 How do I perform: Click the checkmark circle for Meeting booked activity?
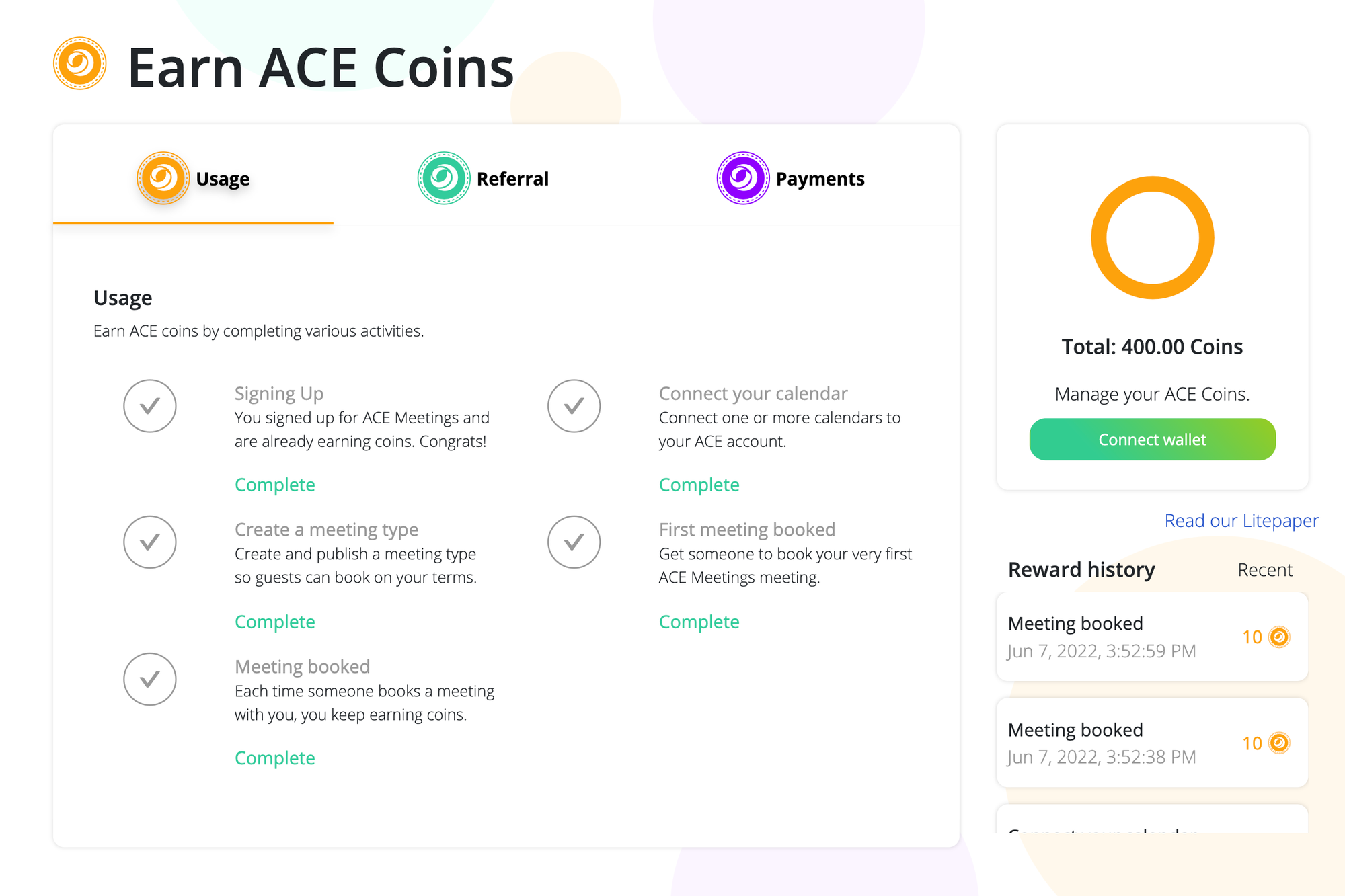150,679
